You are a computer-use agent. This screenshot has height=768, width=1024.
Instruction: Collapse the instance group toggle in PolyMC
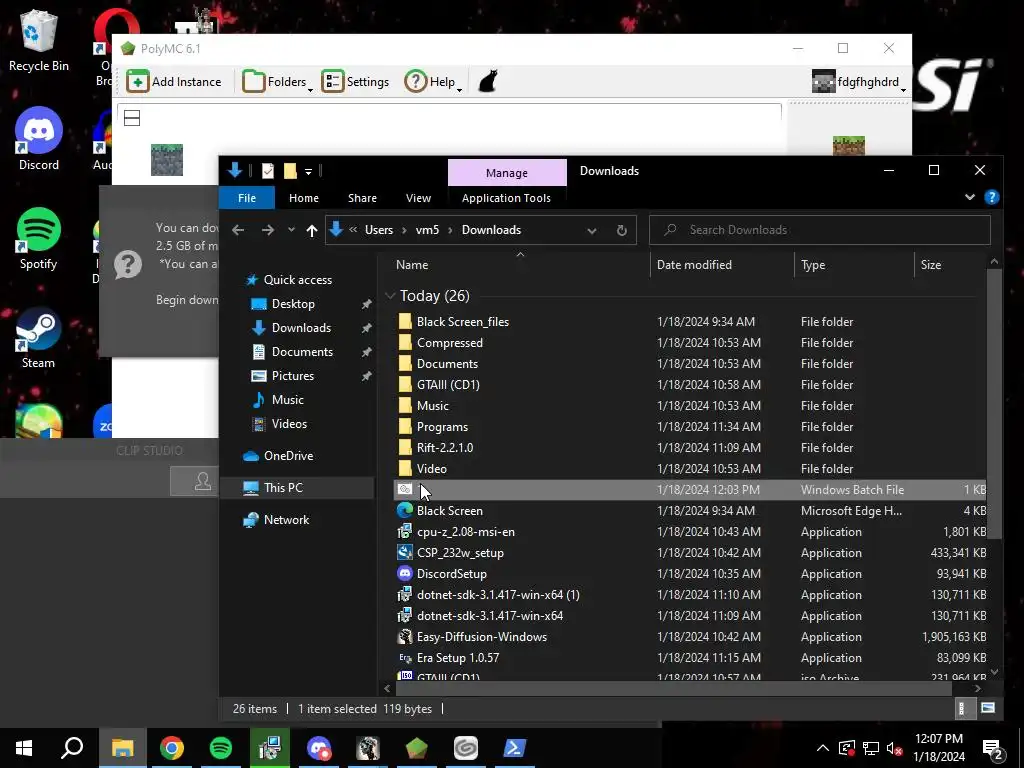(132, 118)
